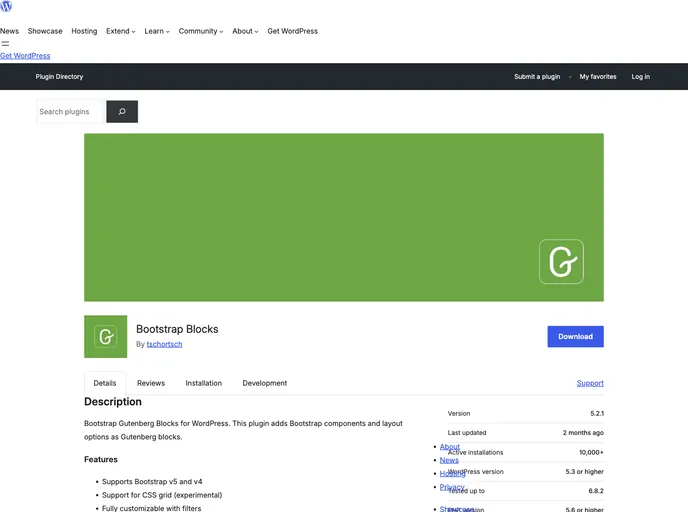Click 'Supports Bootstrap v5 and v4' text
688x512 pixels.
point(152,482)
